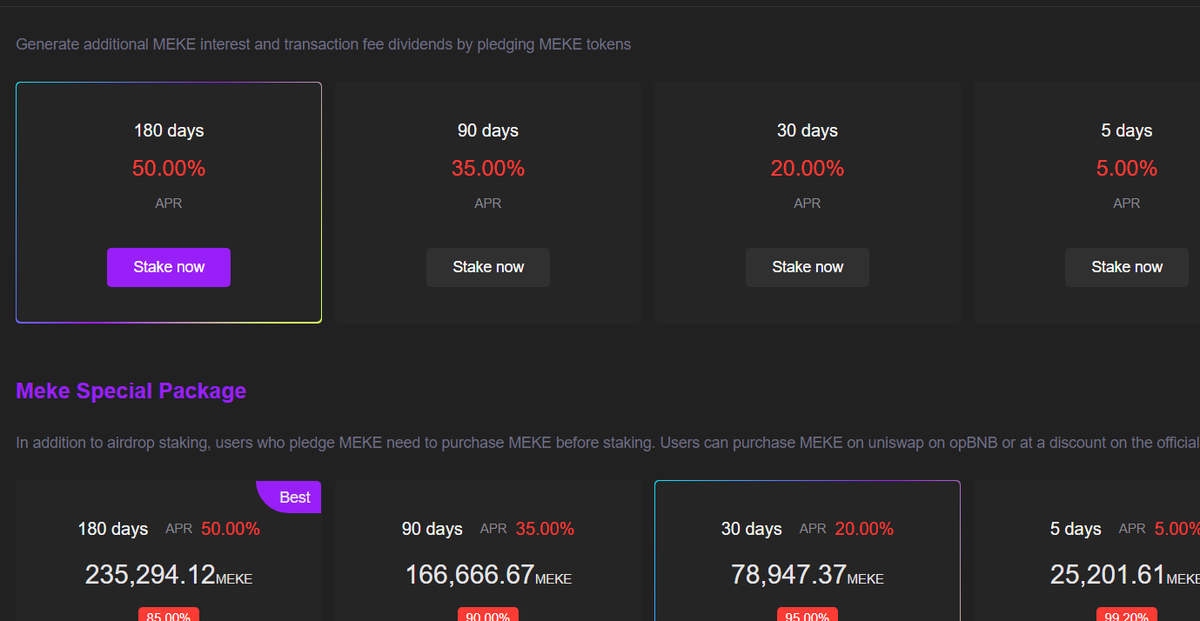Click Stake now for 5 days
This screenshot has height=621, width=1200.
(1127, 267)
